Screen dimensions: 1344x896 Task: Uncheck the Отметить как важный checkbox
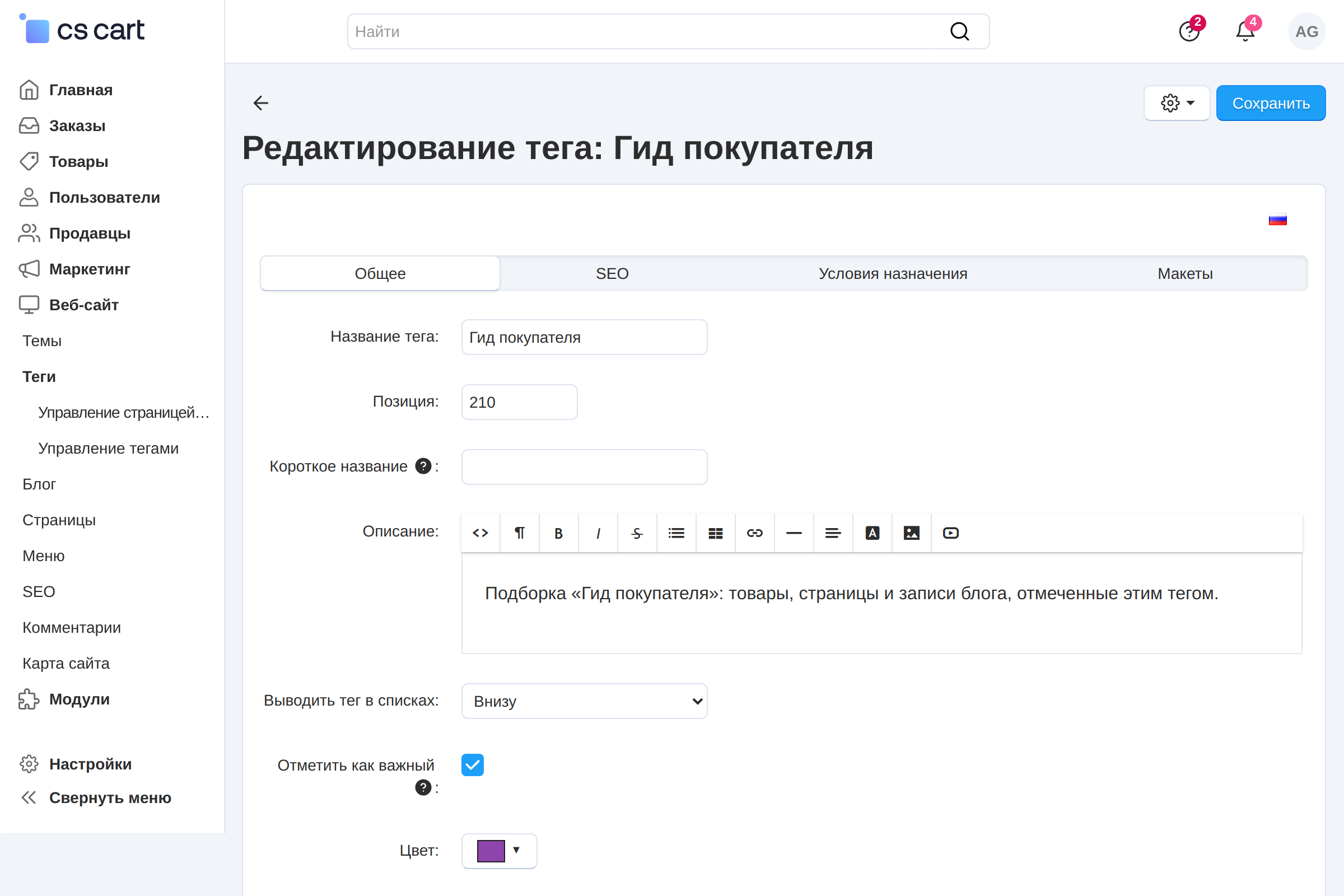[473, 765]
